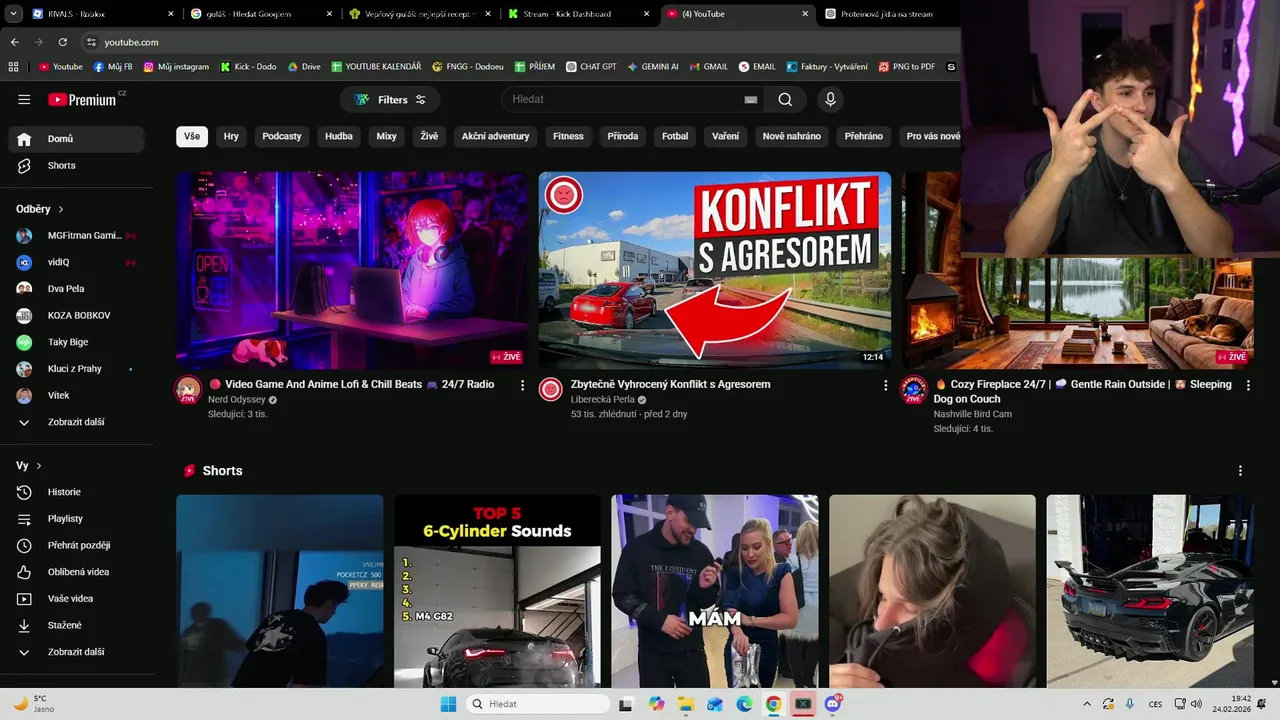
Task: Open Vaše videa
Action: pos(76,599)
